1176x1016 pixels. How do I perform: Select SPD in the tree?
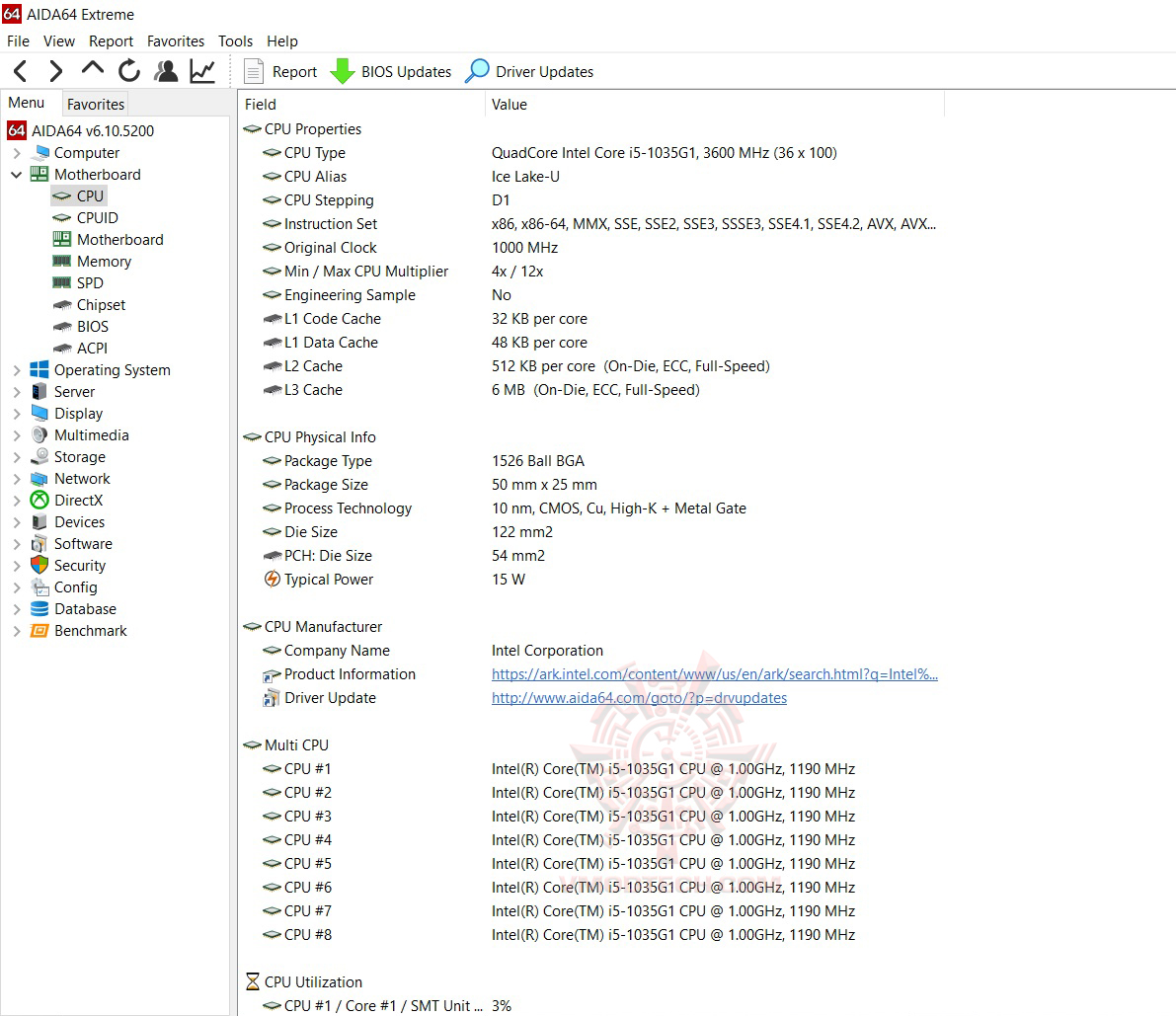[90, 282]
